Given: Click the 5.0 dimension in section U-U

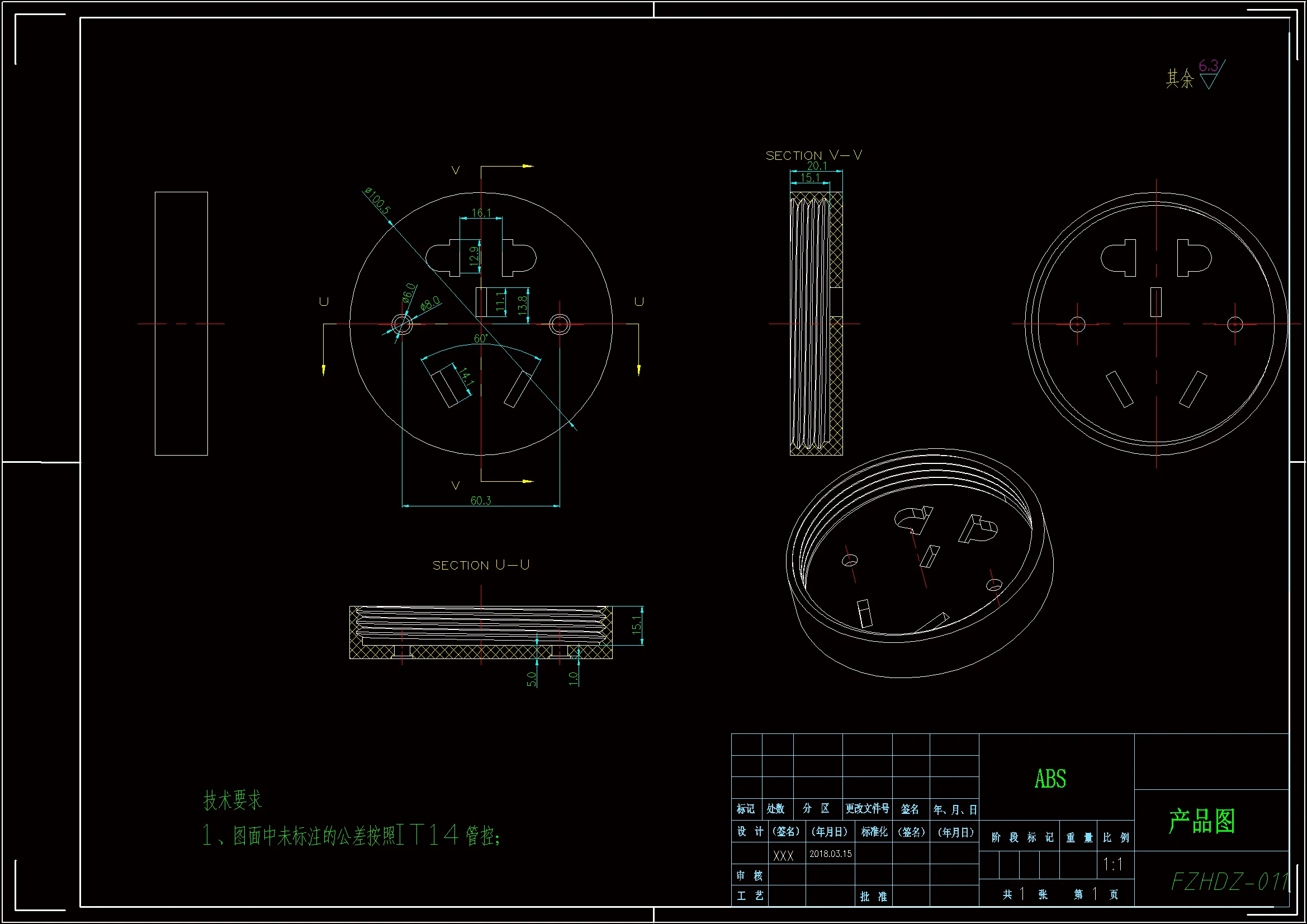Looking at the screenshot, I should tap(531, 679).
